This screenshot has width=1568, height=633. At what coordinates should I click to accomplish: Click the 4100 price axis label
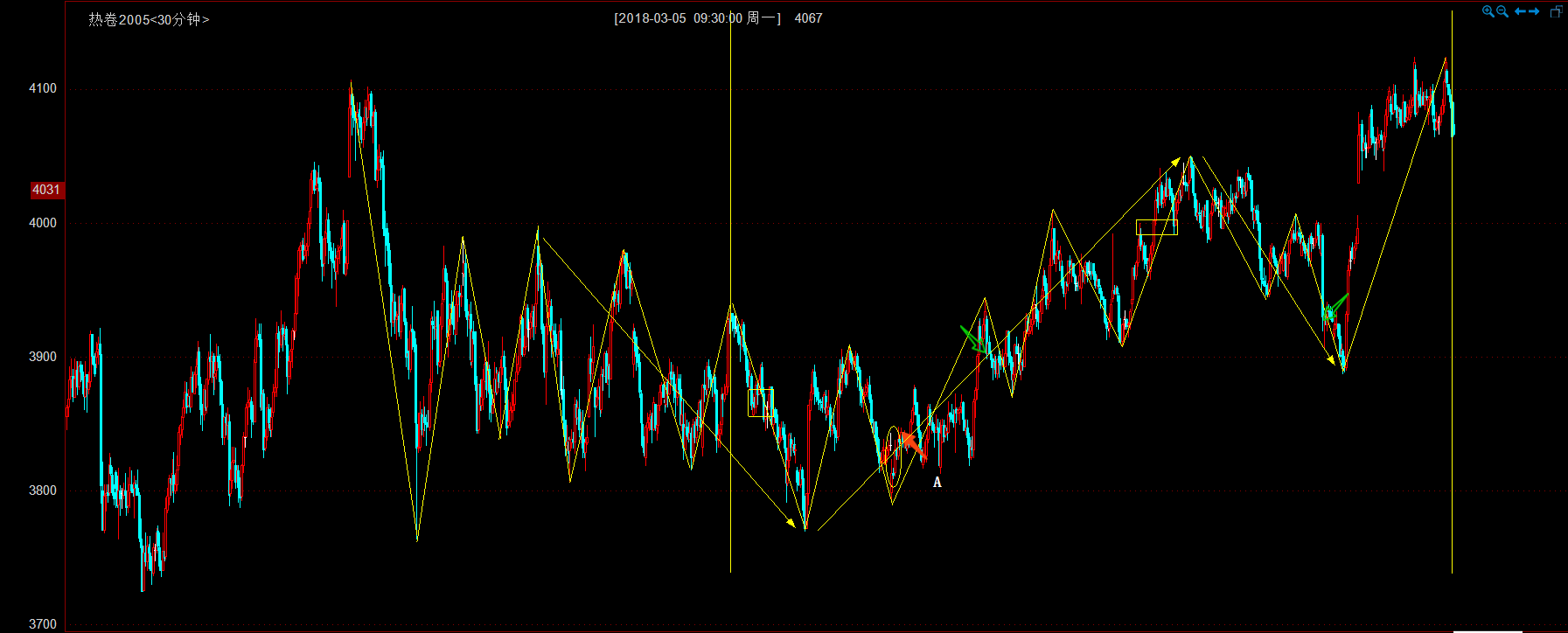coord(43,88)
